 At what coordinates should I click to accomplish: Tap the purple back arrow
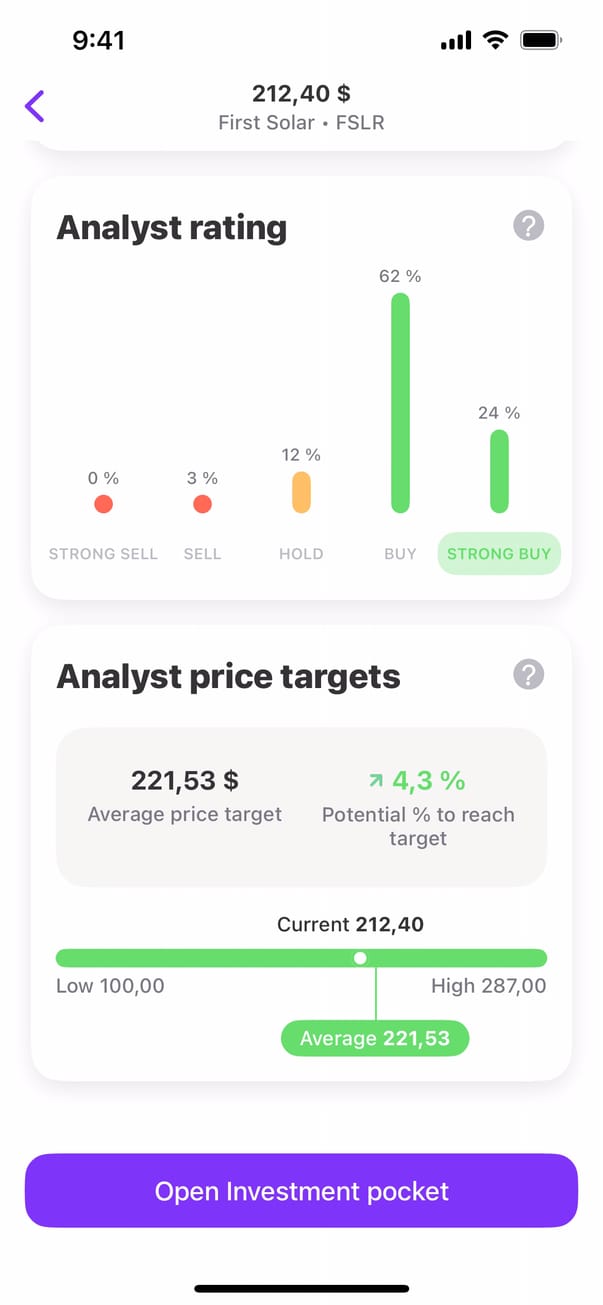35,106
